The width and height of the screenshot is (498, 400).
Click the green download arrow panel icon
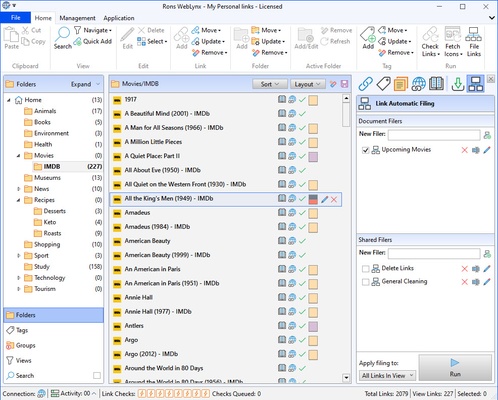point(458,84)
